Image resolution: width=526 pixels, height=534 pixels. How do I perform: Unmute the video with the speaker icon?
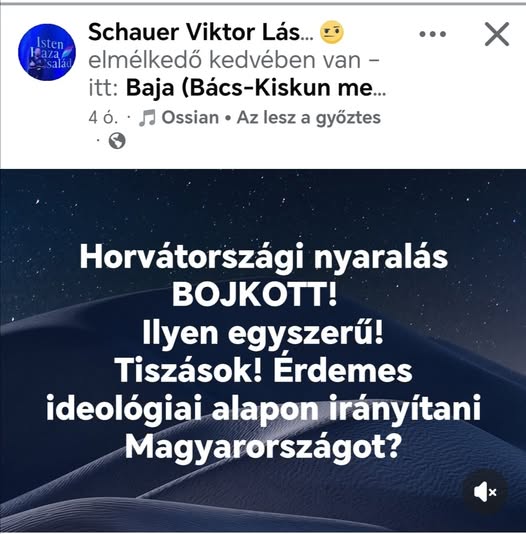click(485, 492)
